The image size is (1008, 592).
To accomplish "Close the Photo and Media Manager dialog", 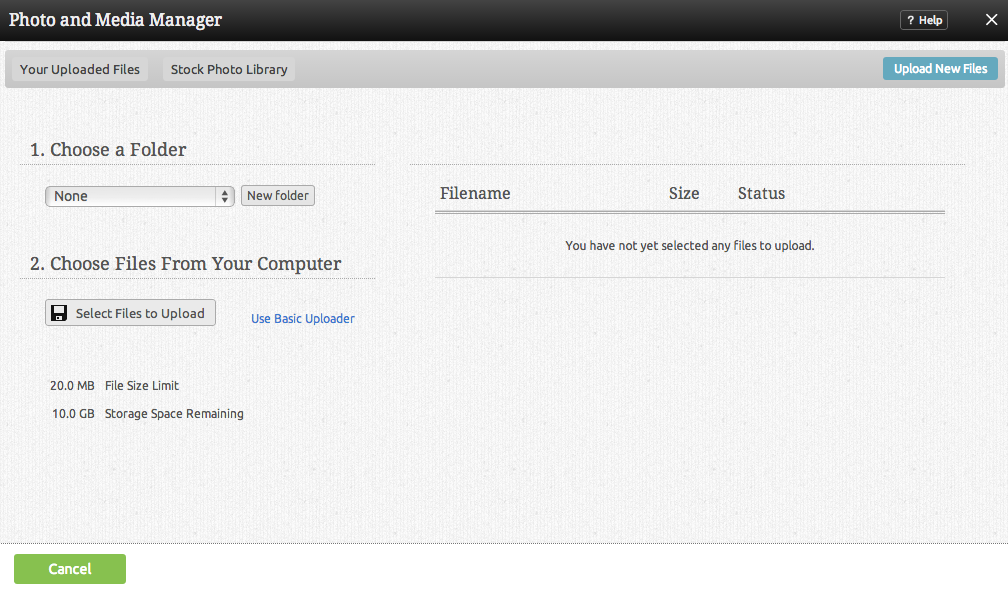I will [x=991, y=20].
